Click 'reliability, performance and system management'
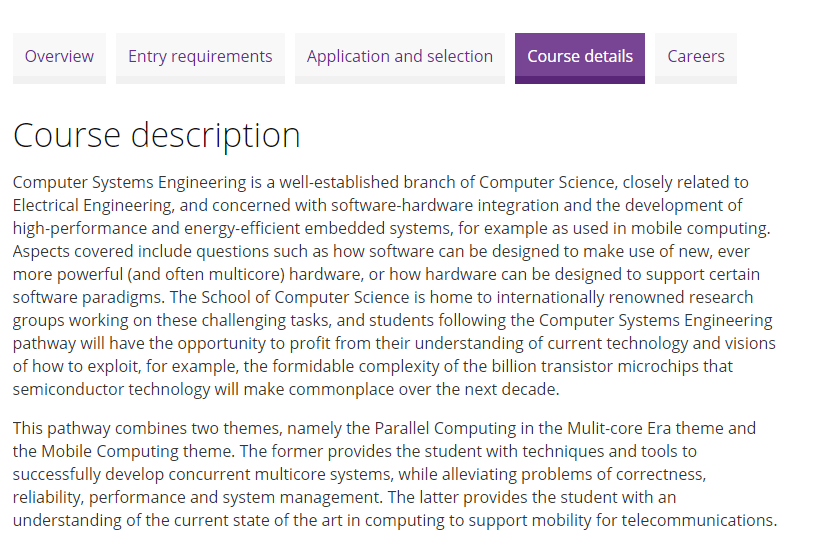This screenshot has height=540, width=820. tap(197, 498)
